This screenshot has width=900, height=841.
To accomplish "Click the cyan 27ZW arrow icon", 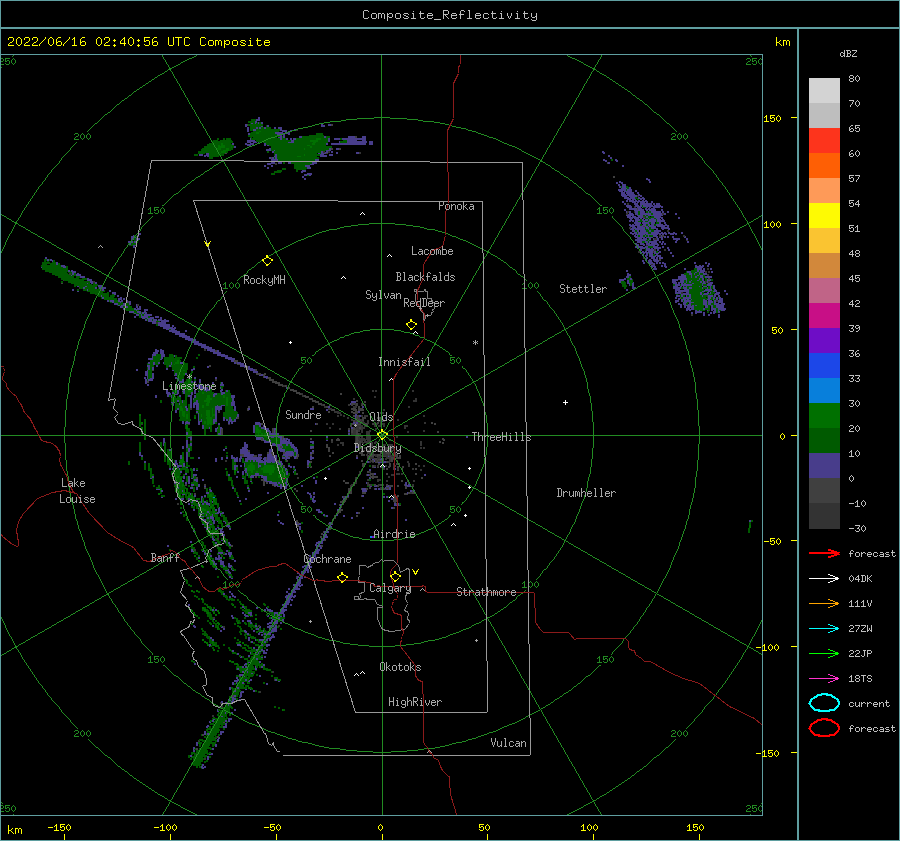I will click(824, 629).
